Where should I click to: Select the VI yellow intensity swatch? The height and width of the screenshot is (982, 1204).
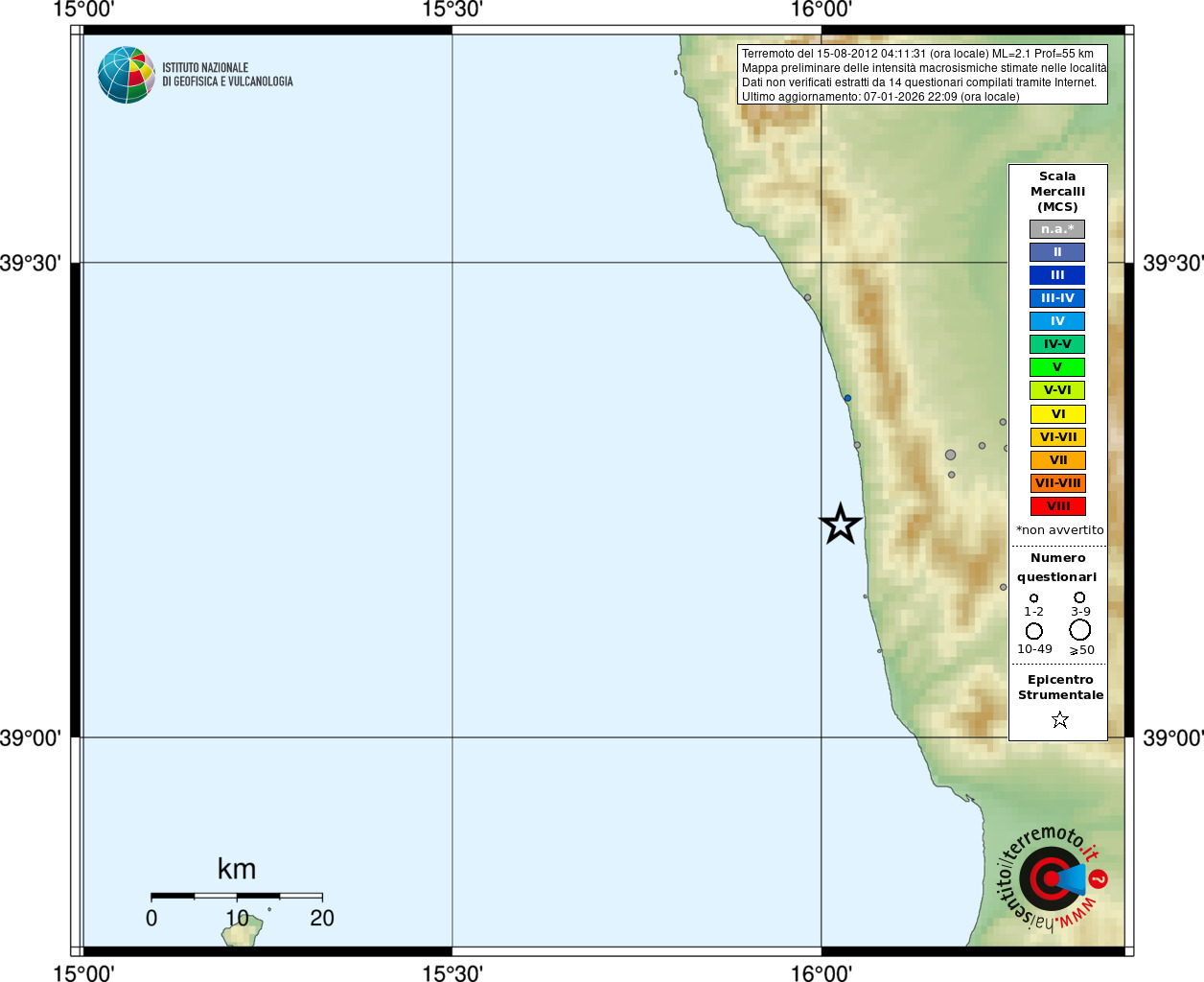coord(1057,414)
